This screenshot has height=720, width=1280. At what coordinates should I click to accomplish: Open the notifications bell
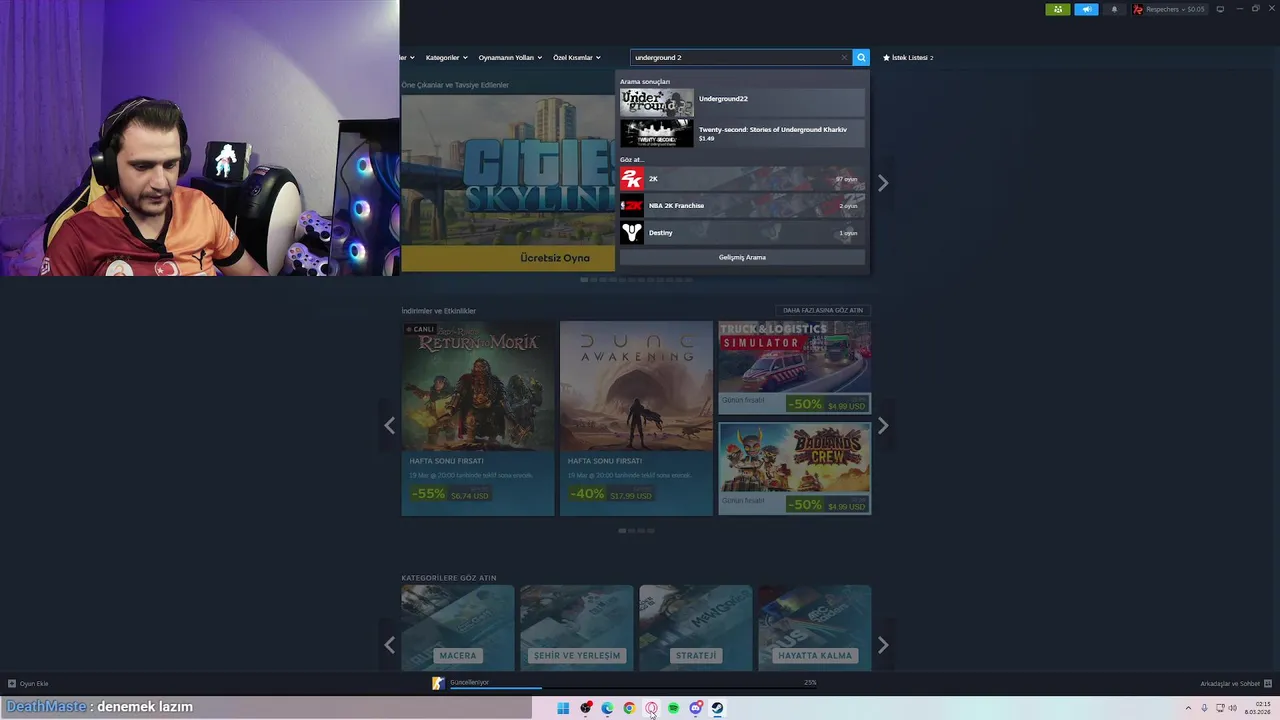[x=1114, y=9]
